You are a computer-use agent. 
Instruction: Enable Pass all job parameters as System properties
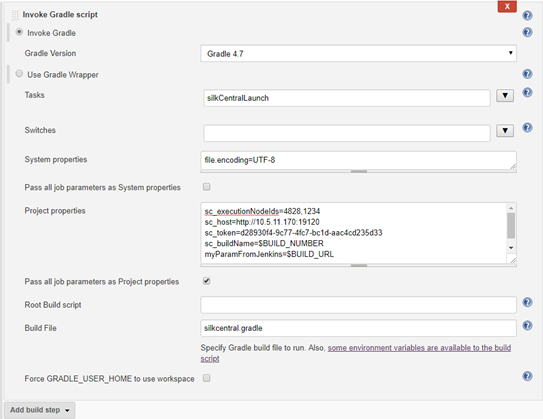(206, 187)
